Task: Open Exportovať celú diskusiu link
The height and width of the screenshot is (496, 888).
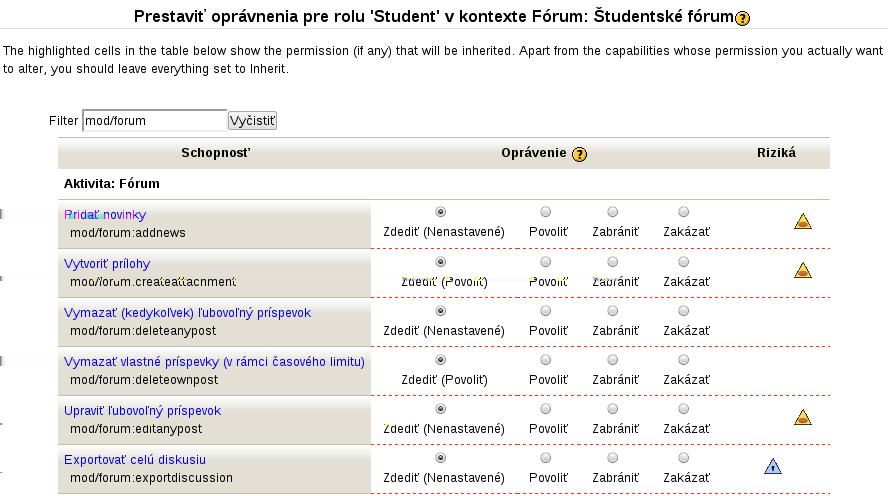Action: point(135,460)
